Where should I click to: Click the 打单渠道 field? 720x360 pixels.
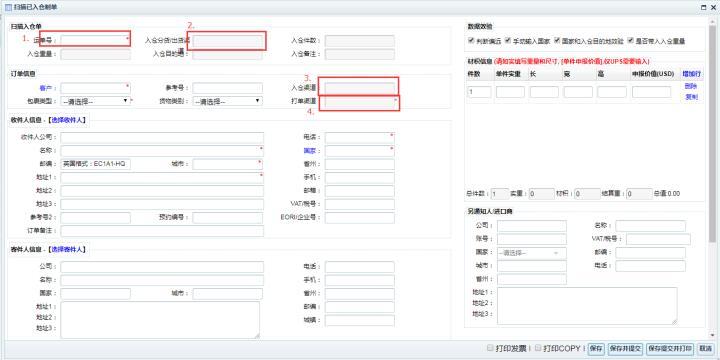(360, 101)
